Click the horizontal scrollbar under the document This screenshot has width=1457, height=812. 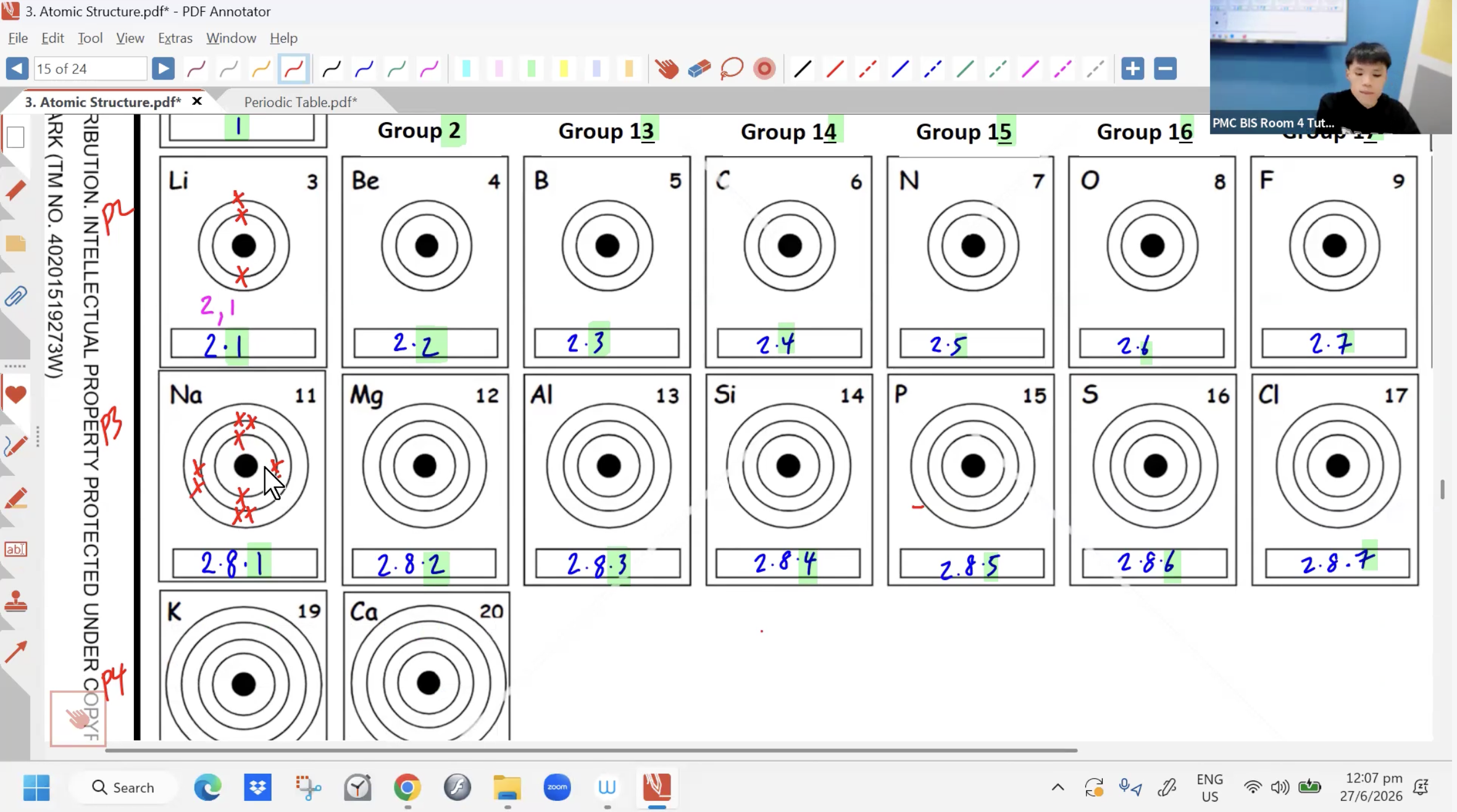point(591,750)
